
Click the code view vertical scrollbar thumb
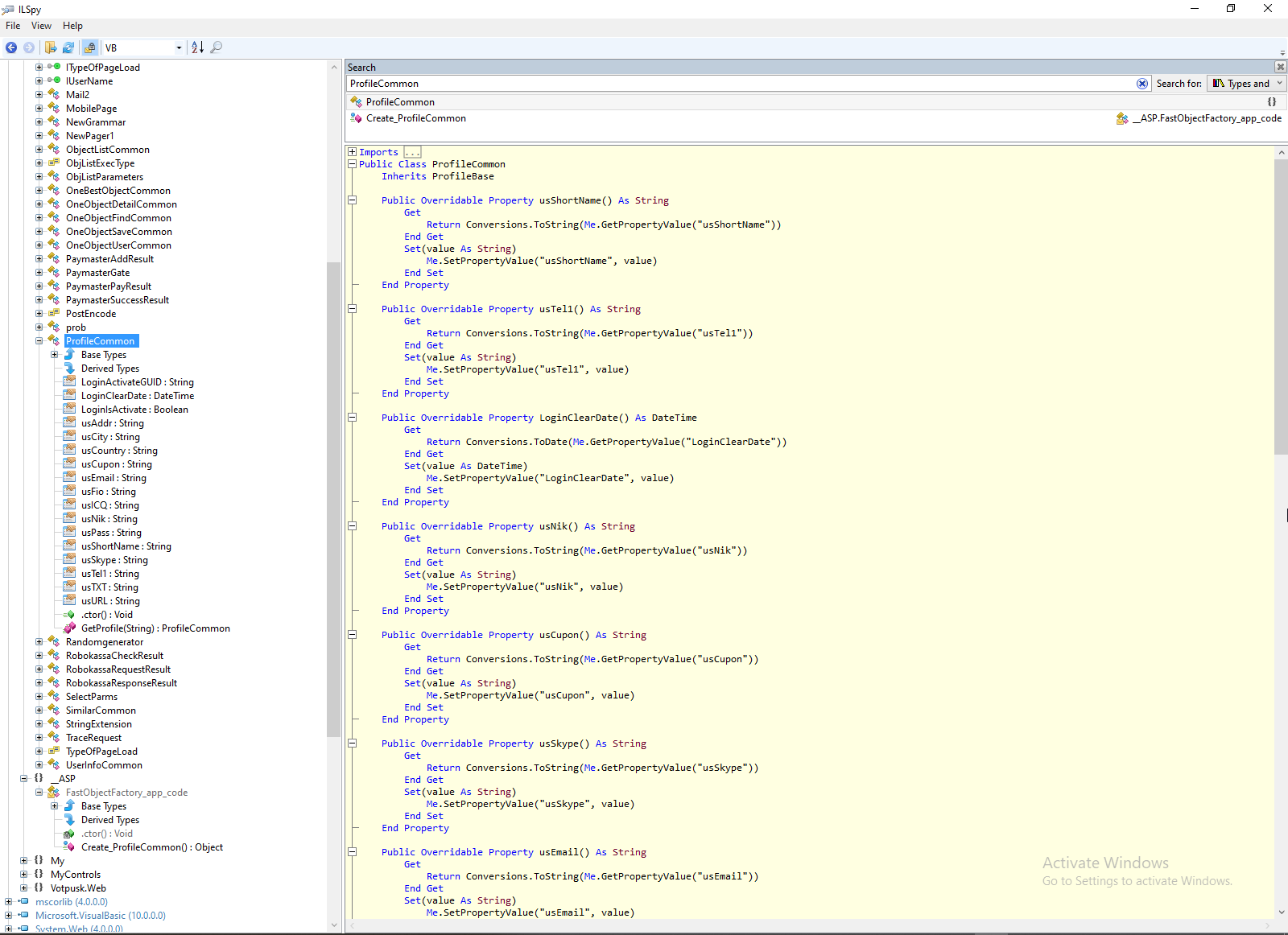[1281, 307]
